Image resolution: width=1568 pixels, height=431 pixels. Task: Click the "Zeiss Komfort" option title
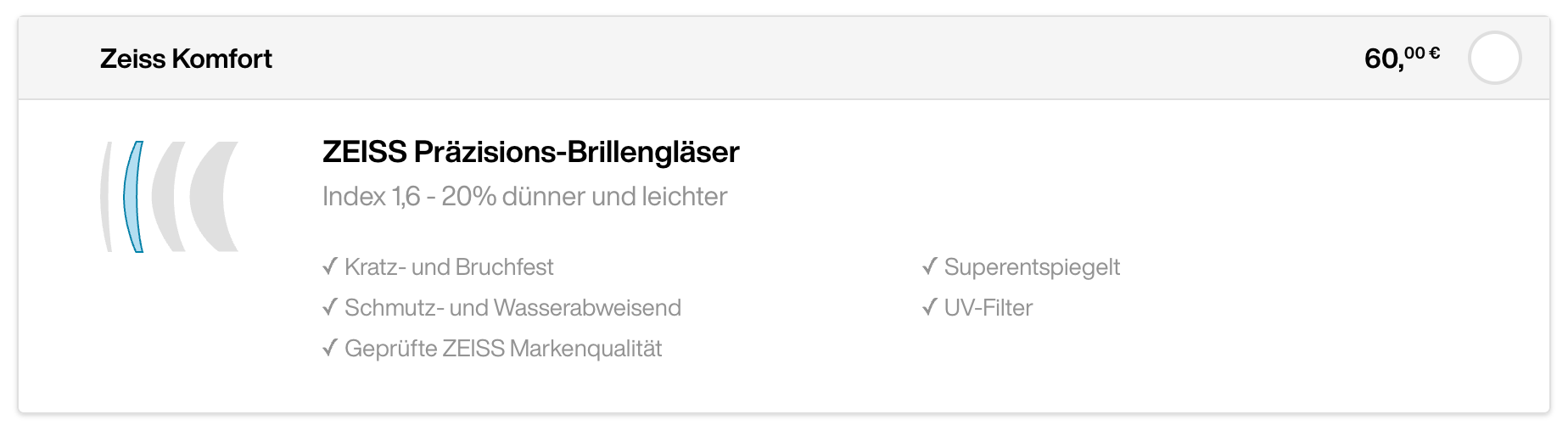coord(186,59)
